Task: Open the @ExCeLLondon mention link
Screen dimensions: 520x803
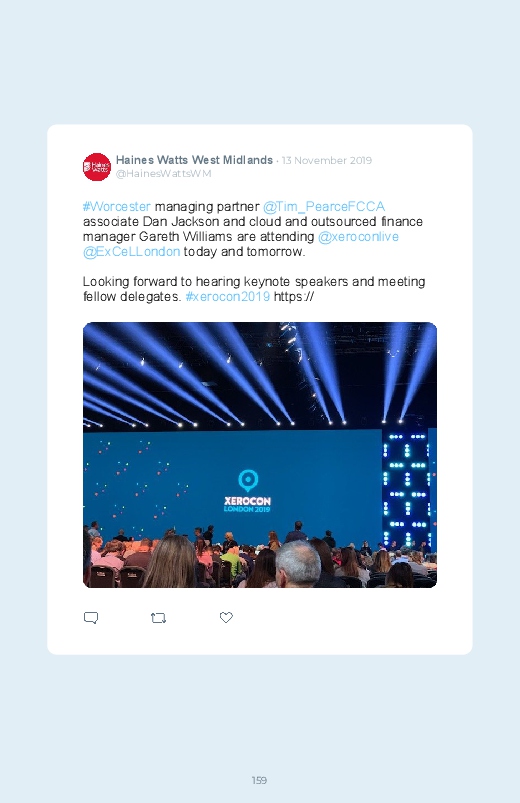Action: [132, 251]
